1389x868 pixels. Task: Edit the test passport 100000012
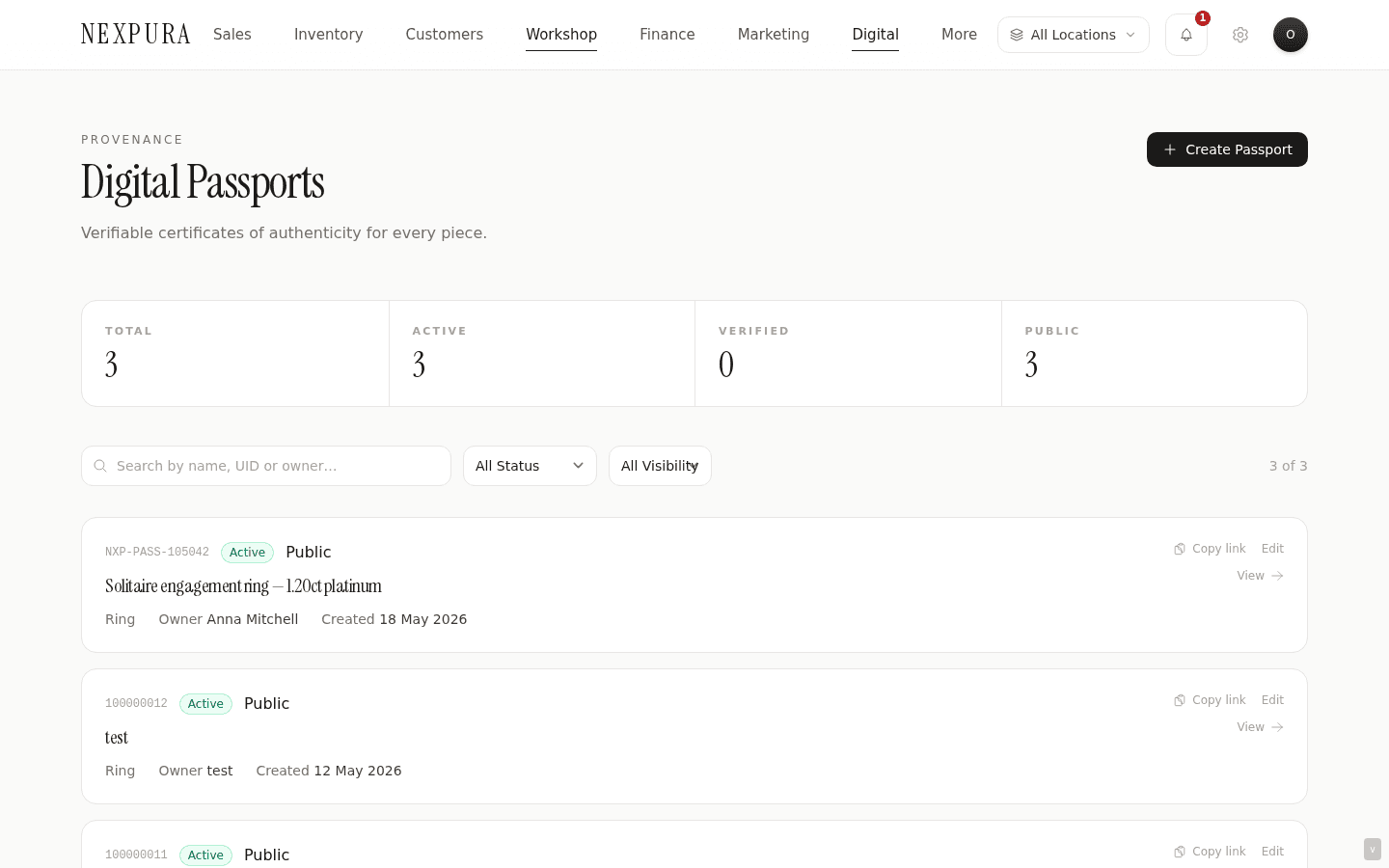coord(1272,700)
